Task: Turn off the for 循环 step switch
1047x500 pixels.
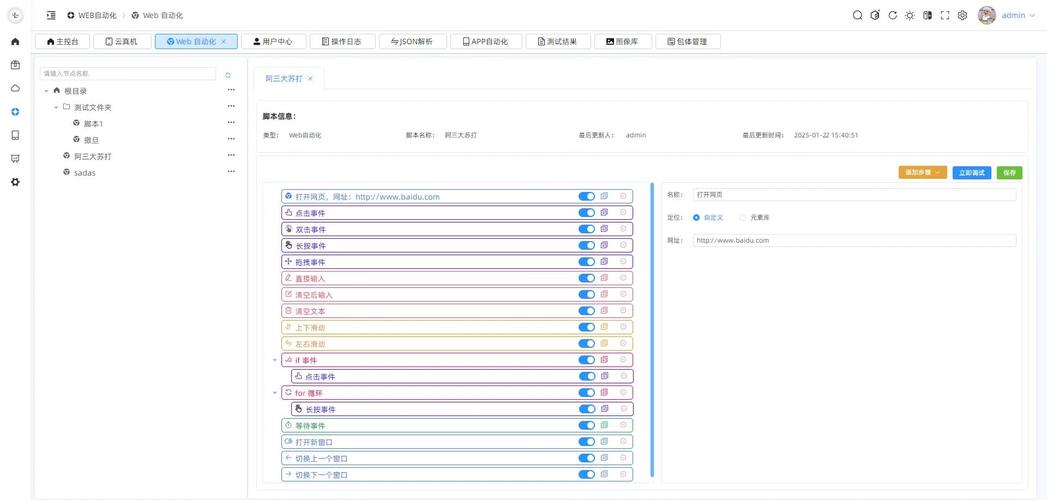Action: coord(586,393)
